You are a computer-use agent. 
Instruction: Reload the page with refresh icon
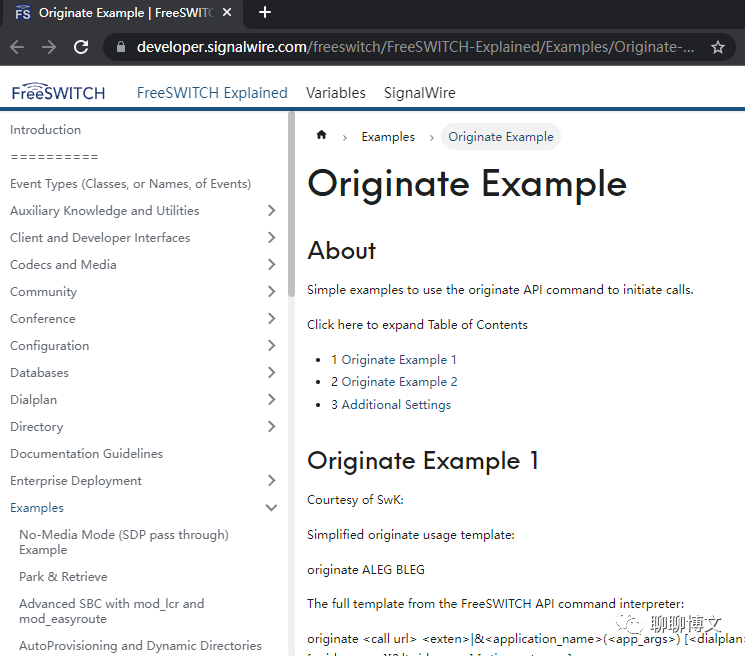coord(81,47)
